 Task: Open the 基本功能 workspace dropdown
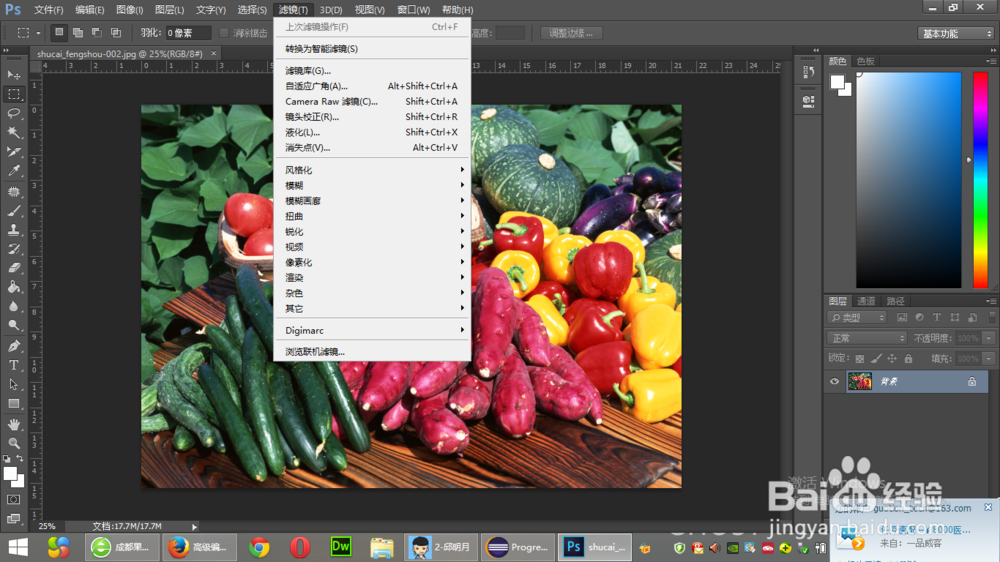(x=955, y=33)
